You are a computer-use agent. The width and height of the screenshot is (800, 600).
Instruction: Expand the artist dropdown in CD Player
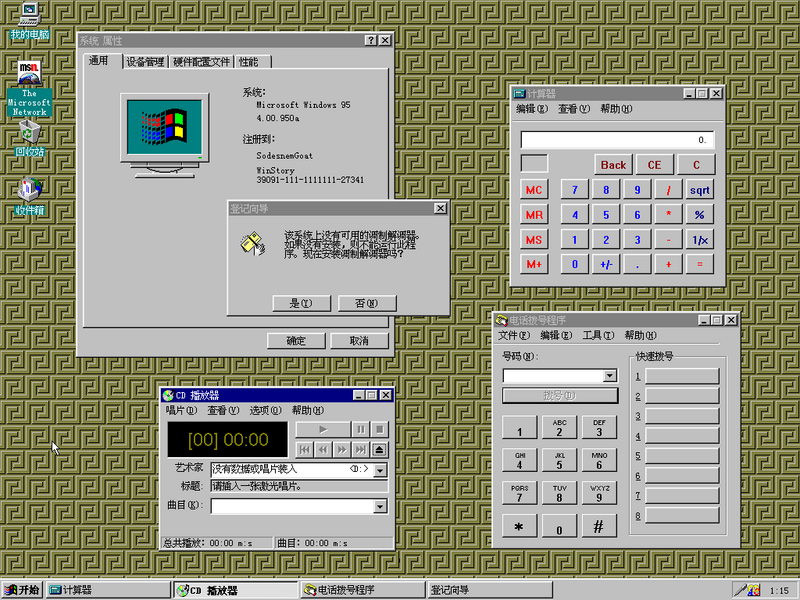click(380, 470)
